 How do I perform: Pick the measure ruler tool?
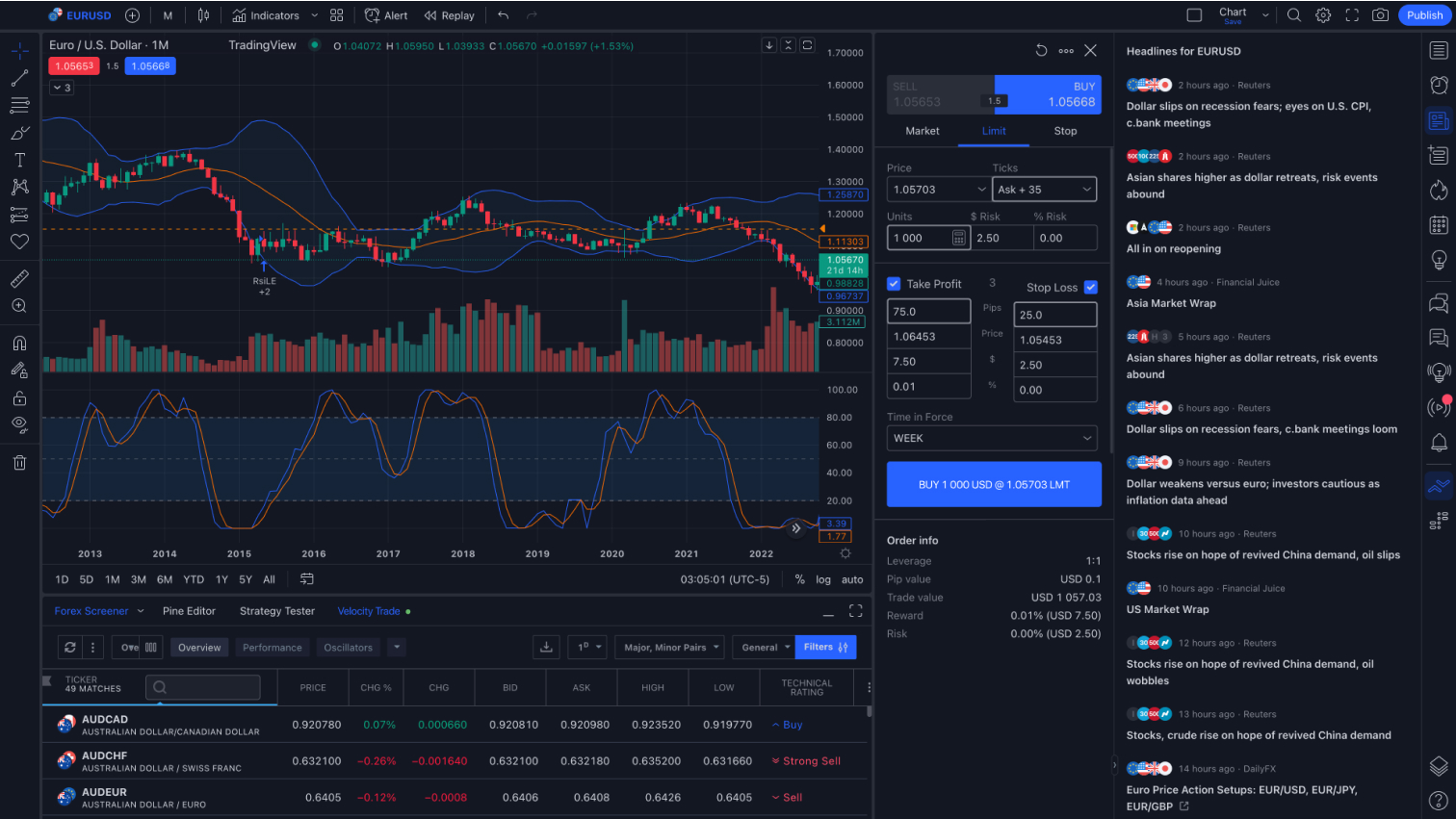19,278
